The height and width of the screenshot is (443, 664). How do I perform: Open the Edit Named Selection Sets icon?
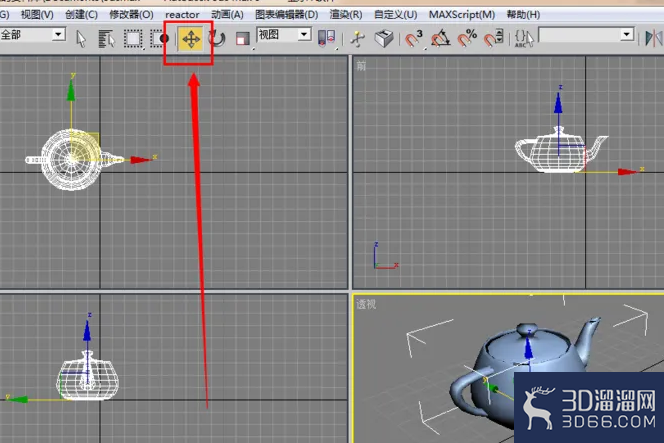coord(524,39)
